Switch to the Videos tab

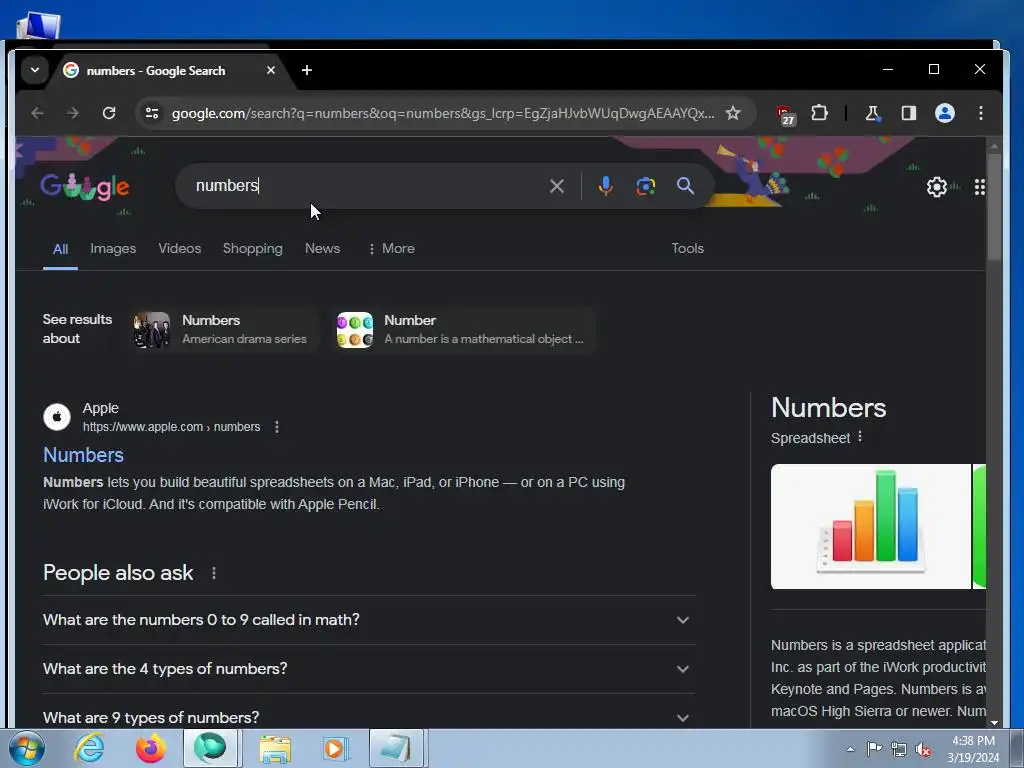(x=180, y=249)
